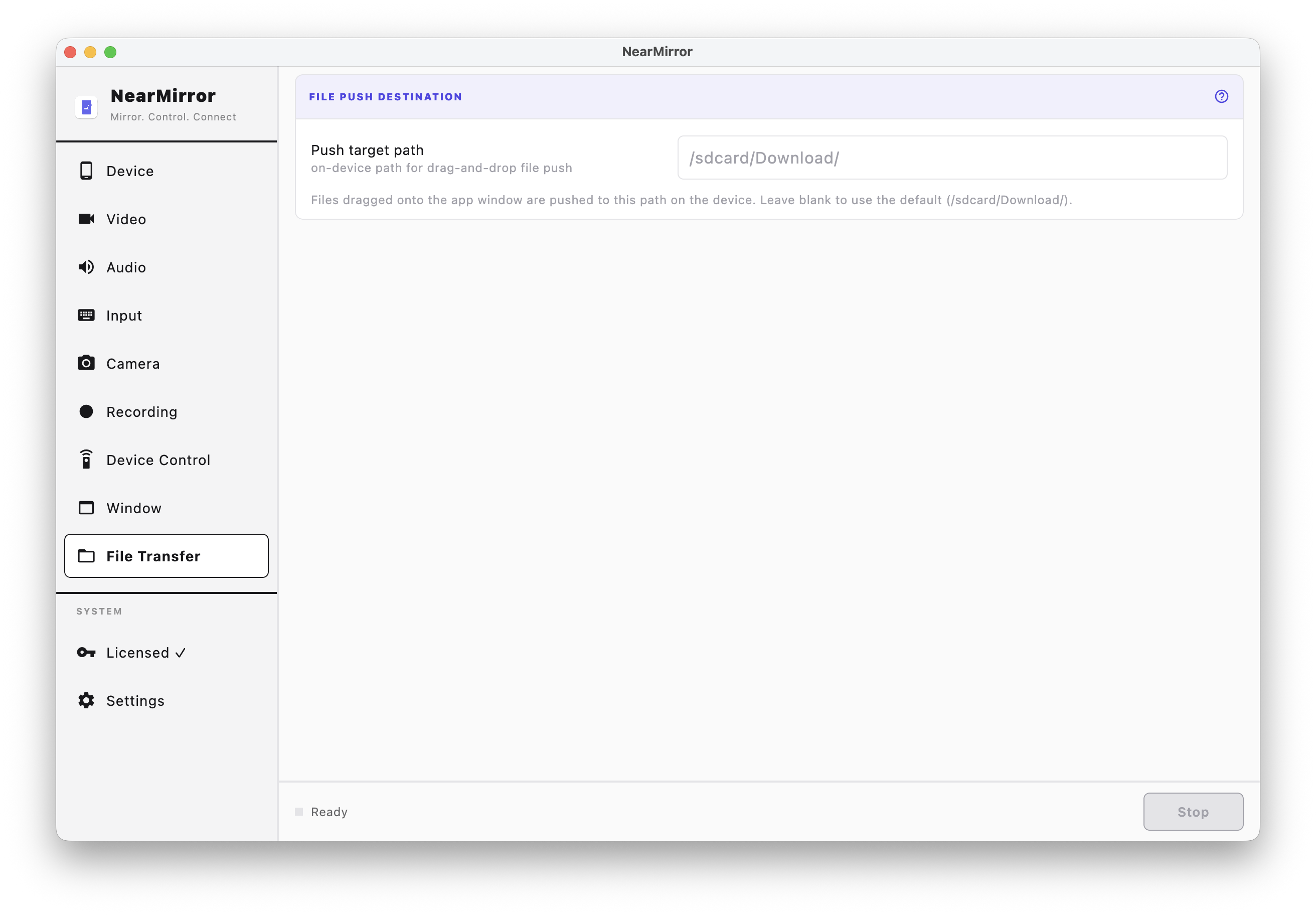Open the Settings section
1316x915 pixels.
136,700
